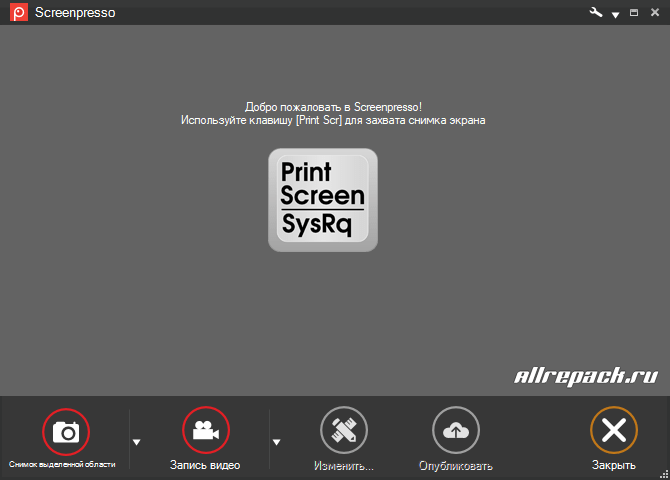Image resolution: width=670 pixels, height=480 pixels.
Task: Start video recording with the camcorder icon
Action: (x=206, y=430)
